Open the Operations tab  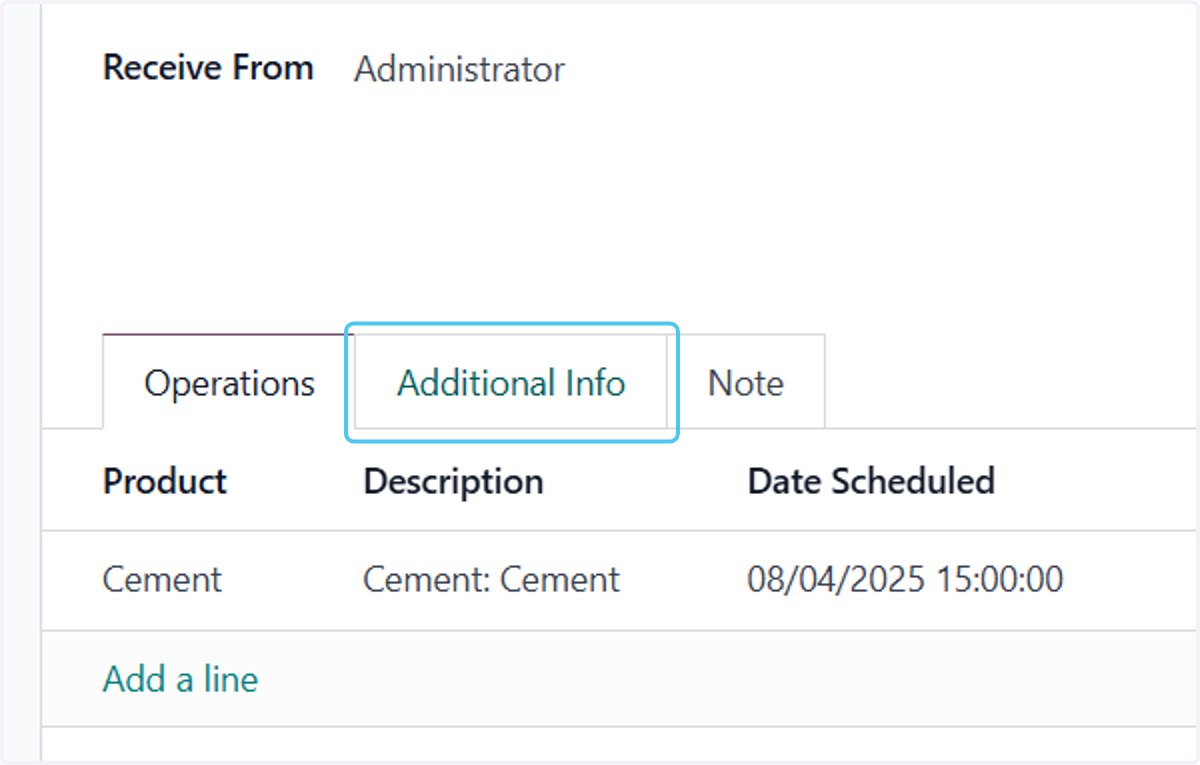(x=229, y=383)
